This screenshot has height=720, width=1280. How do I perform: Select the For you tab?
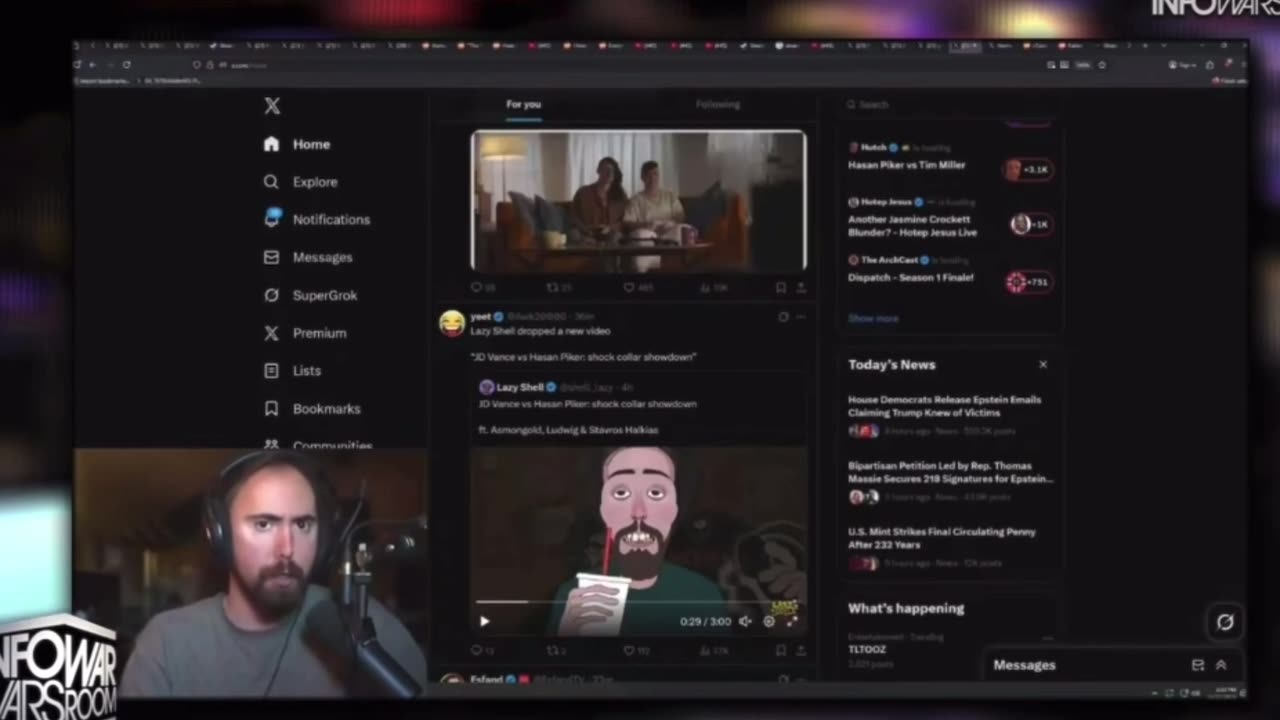[x=523, y=105]
